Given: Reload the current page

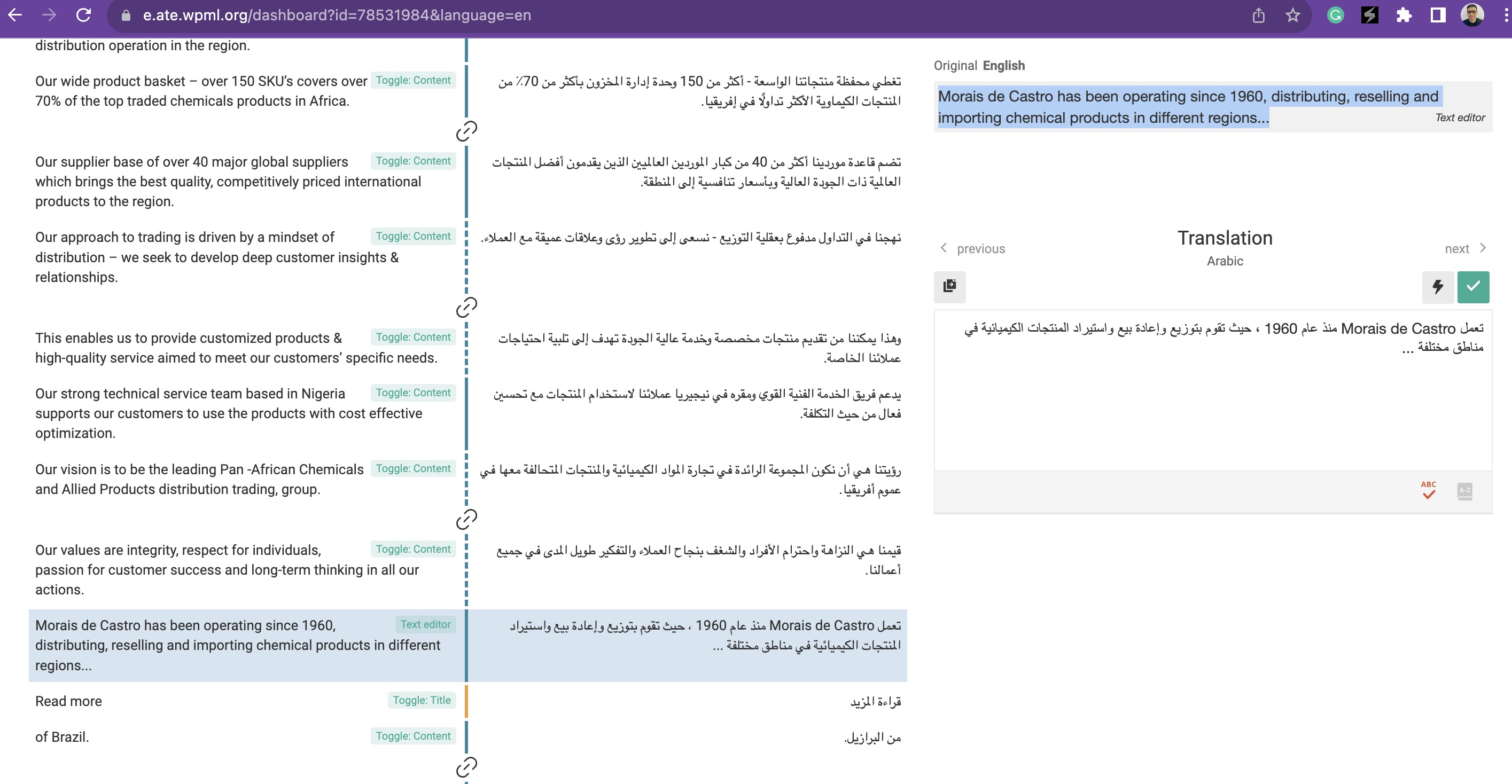Looking at the screenshot, I should click(x=84, y=15).
